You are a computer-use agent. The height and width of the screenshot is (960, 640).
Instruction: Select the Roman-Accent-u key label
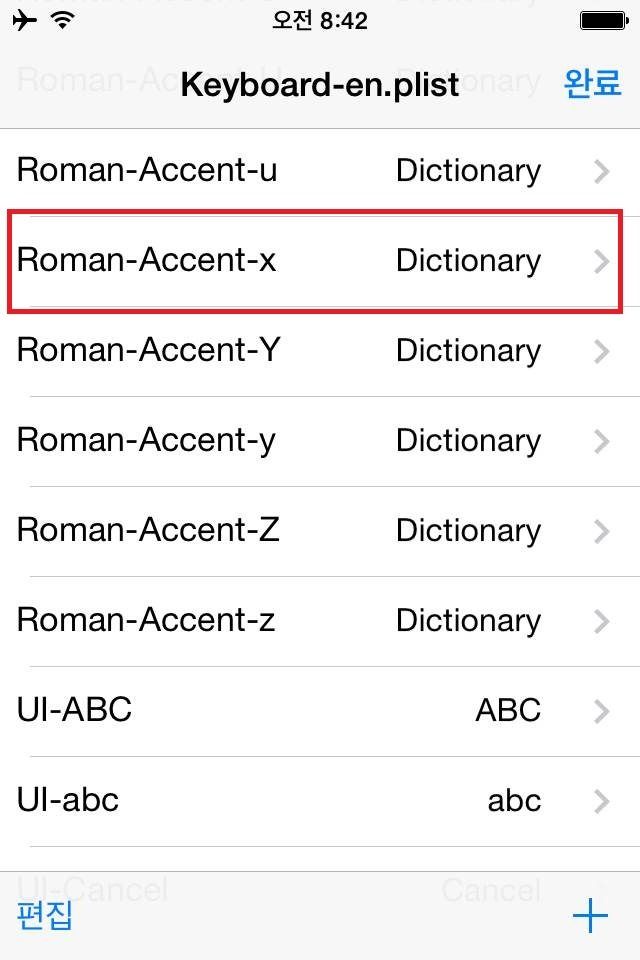[x=147, y=171]
